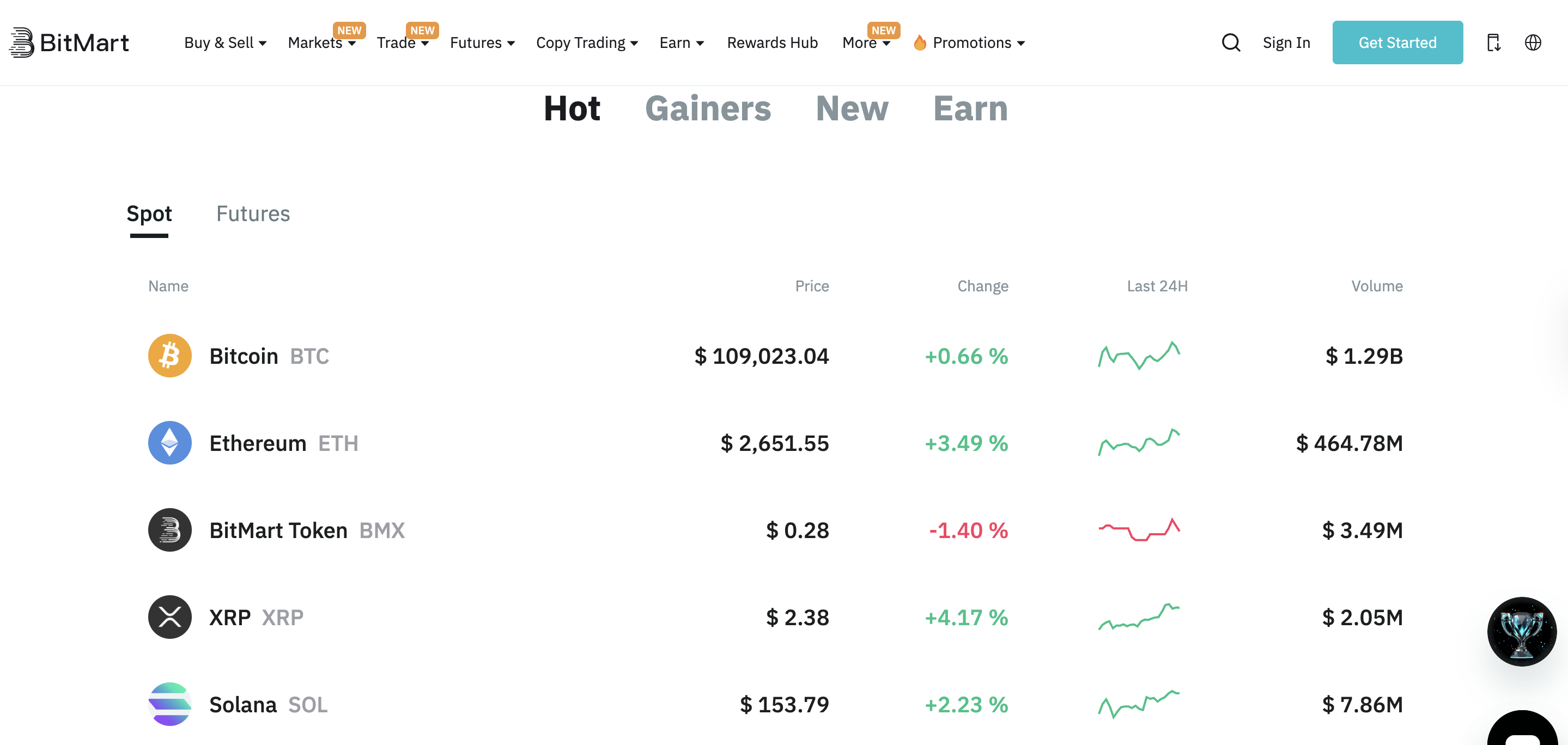Expand the Buy & Sell dropdown
1568x745 pixels.
225,42
